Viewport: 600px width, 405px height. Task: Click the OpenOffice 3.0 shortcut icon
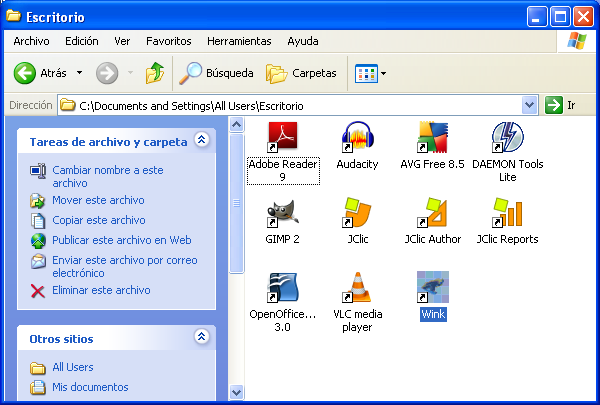(x=282, y=288)
